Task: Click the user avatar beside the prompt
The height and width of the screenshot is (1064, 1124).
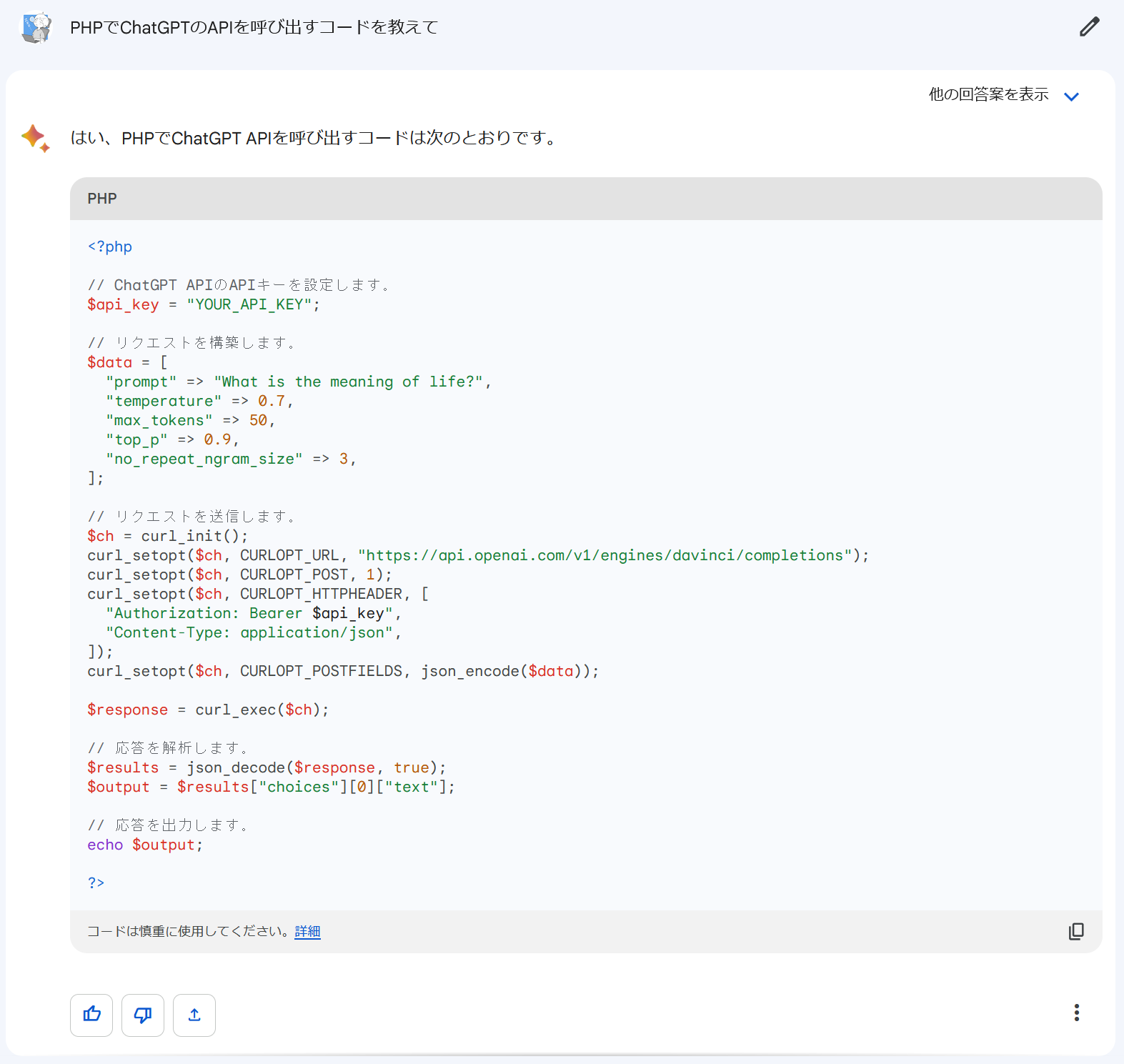Action: (x=36, y=27)
